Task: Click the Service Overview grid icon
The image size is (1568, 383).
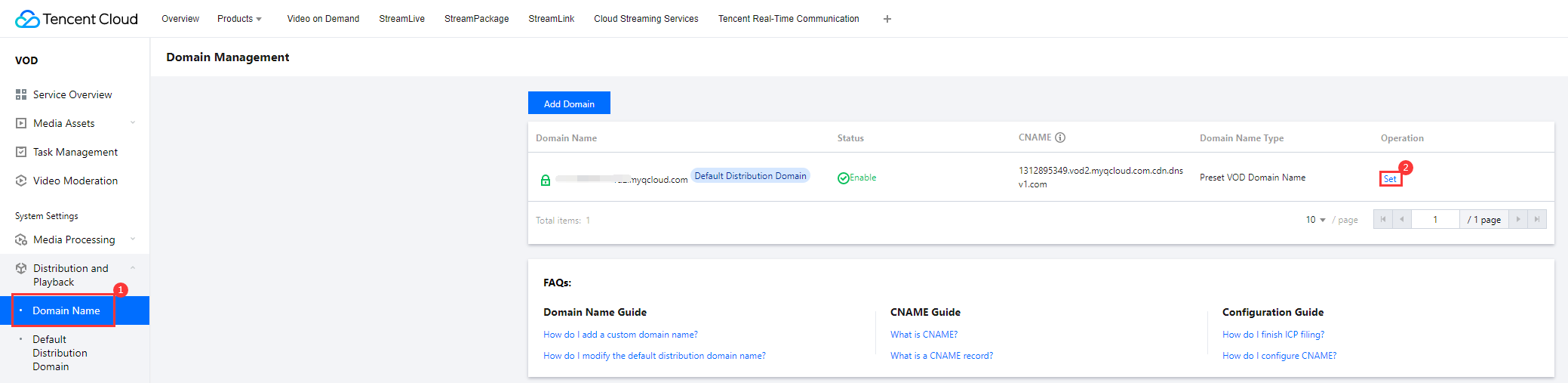Action: tap(21, 94)
